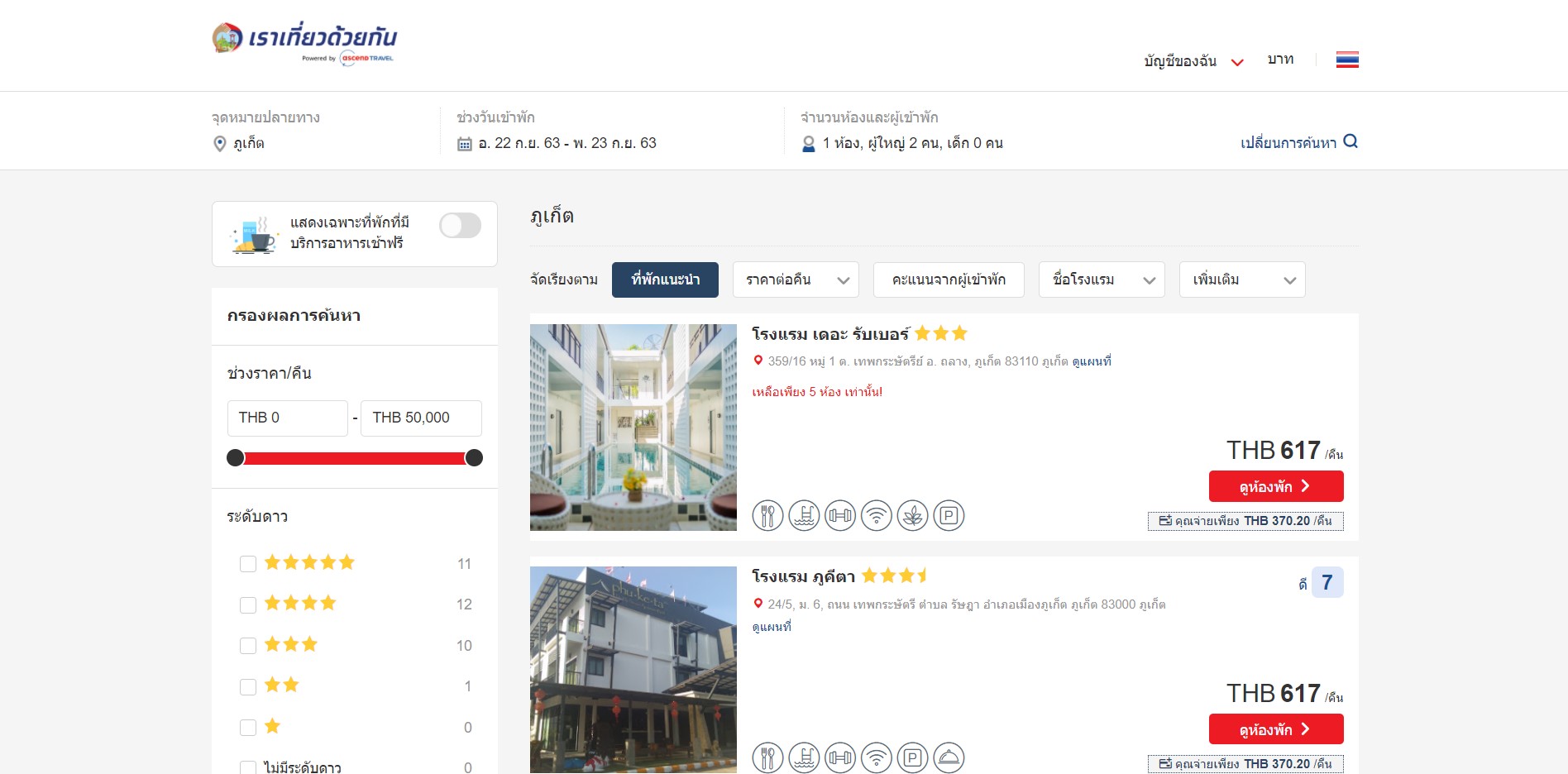Click ดูห้องพัก button for the first hotel
This screenshot has width=1568, height=774.
(x=1275, y=486)
